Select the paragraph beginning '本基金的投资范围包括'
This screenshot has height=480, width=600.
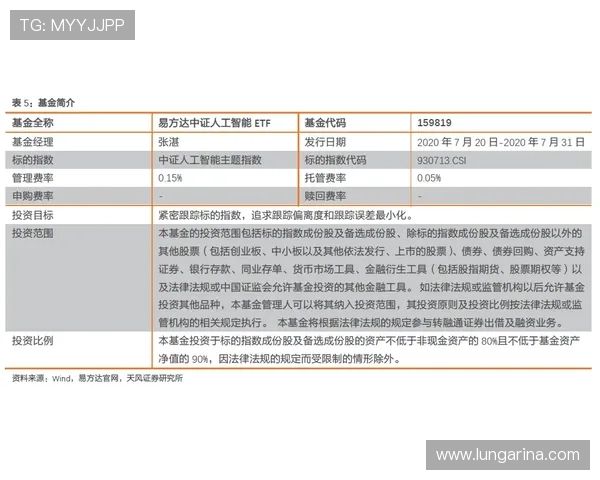371,278
